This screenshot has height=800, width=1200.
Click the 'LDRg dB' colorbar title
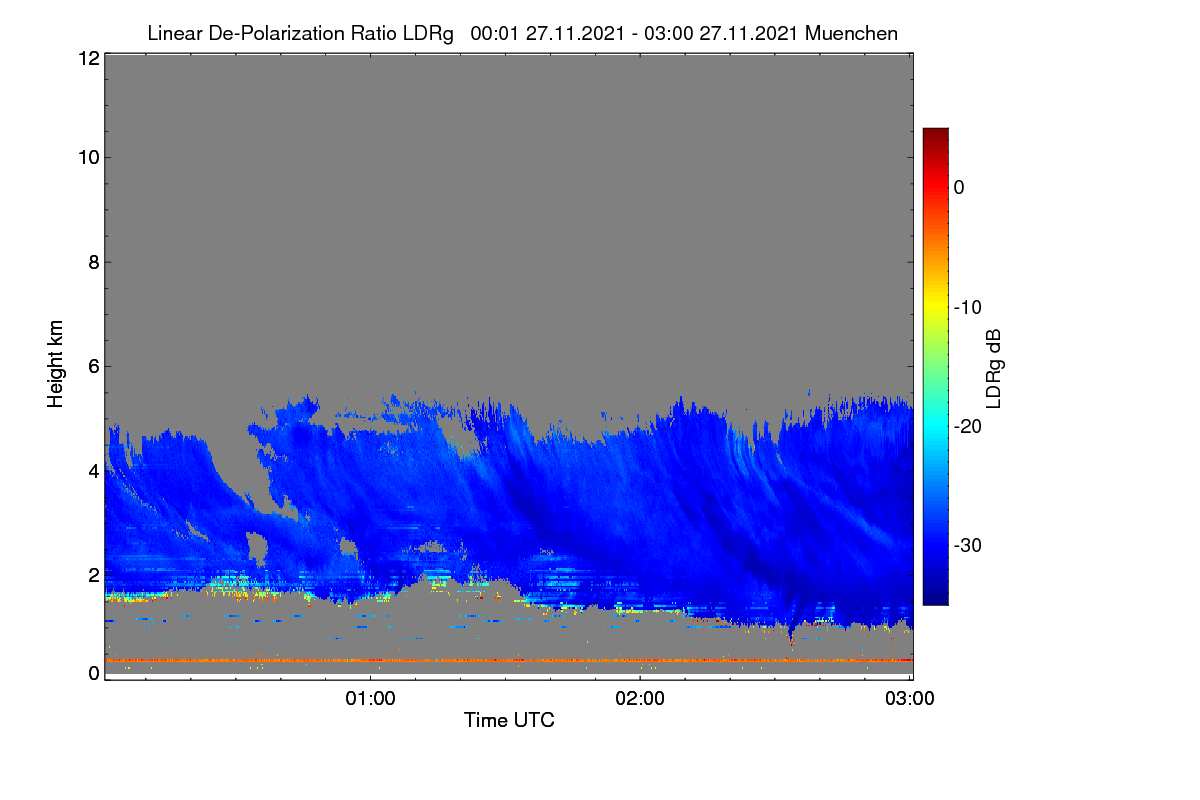pos(993,367)
